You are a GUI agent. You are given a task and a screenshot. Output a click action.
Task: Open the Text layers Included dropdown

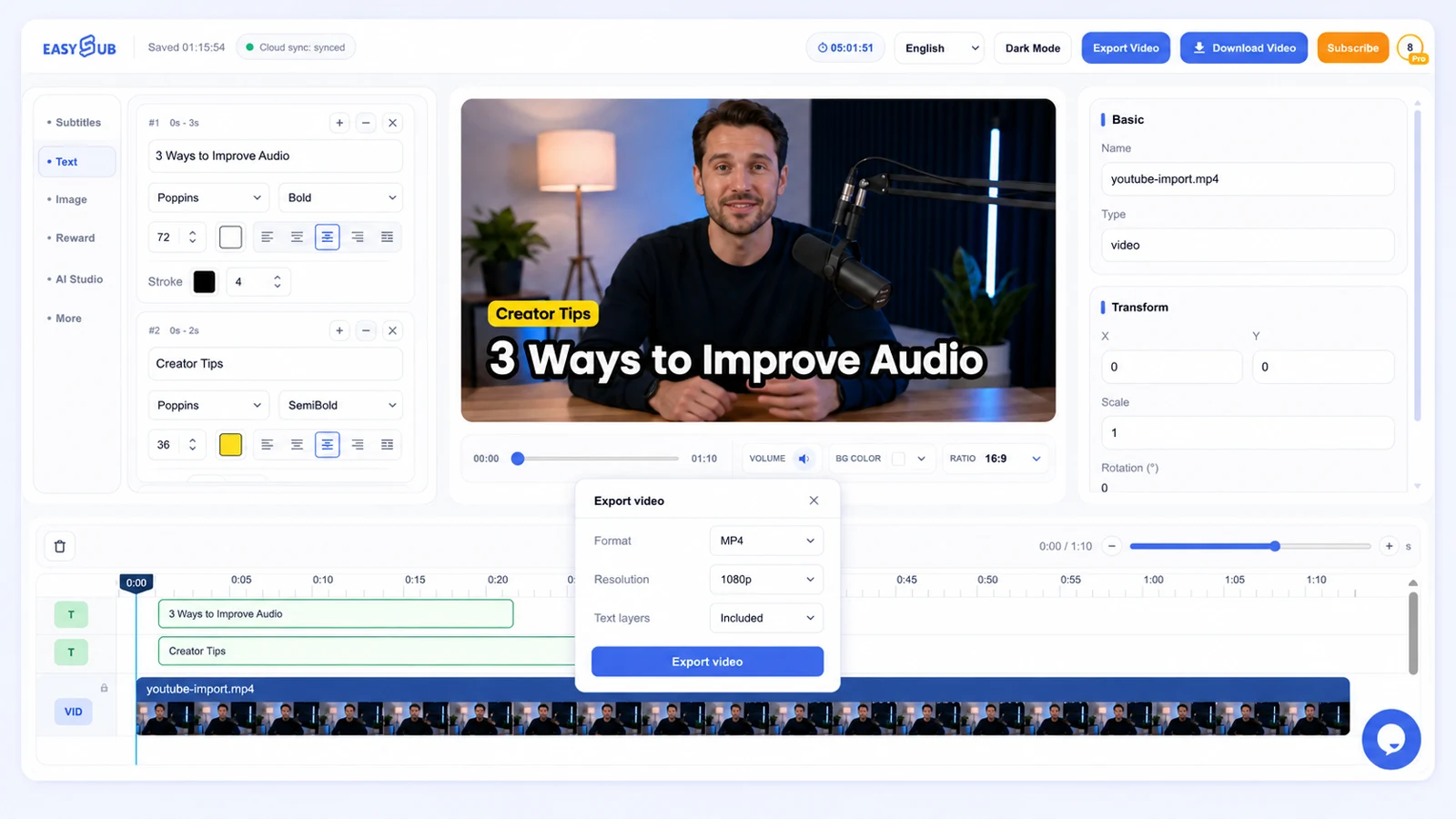pyautogui.click(x=766, y=618)
